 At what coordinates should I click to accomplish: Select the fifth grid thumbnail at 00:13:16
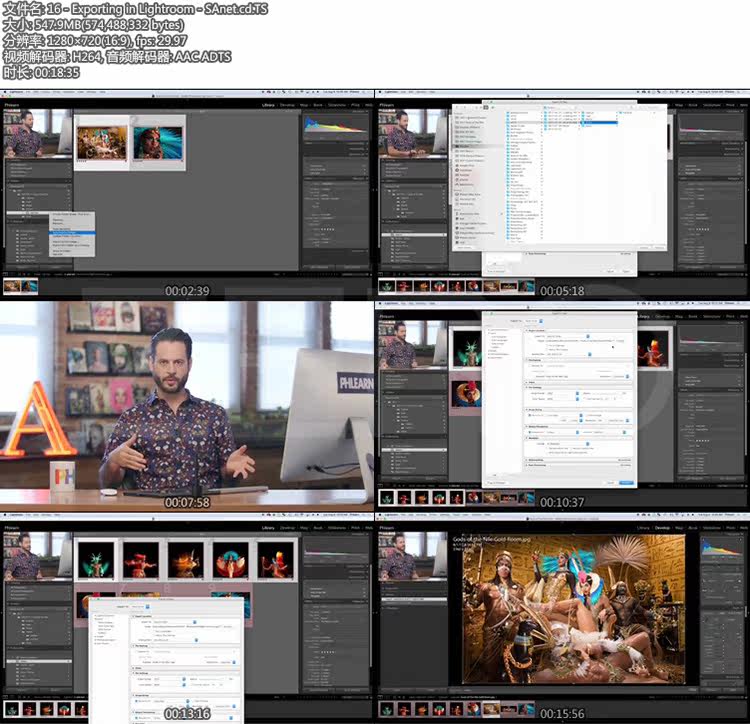(276, 560)
